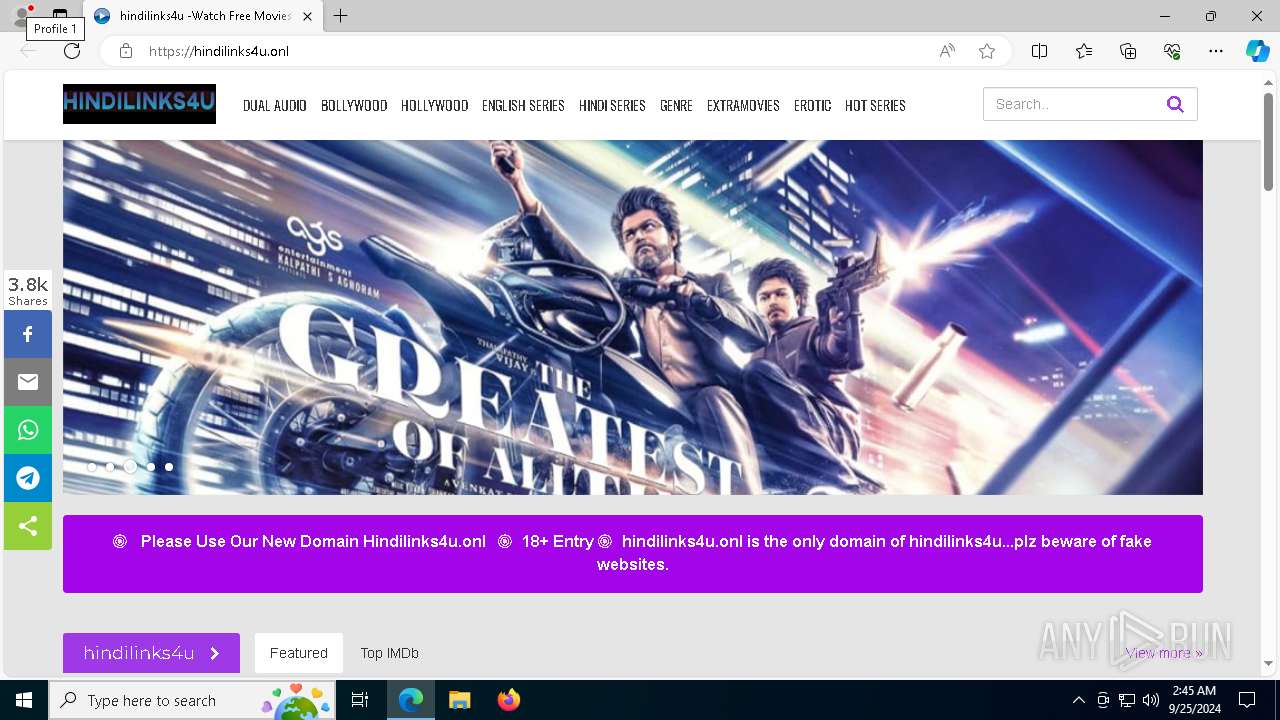Open Browser essentials heart icon

[1172, 51]
